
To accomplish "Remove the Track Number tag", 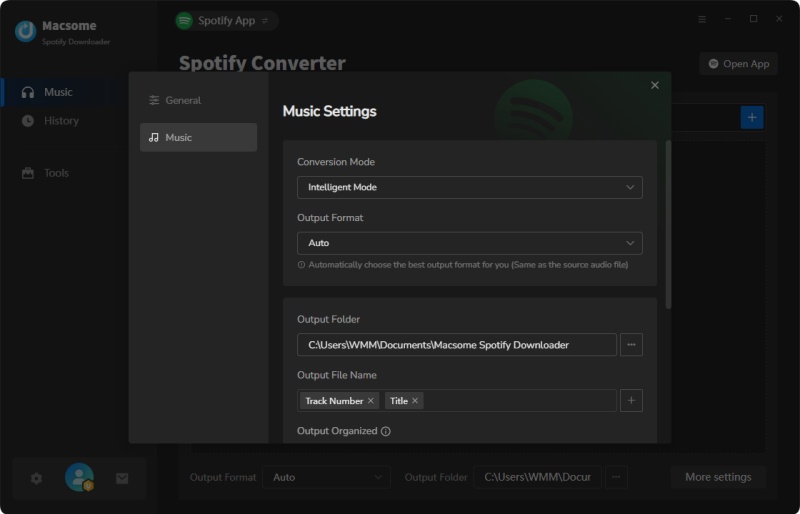I will 371,401.
